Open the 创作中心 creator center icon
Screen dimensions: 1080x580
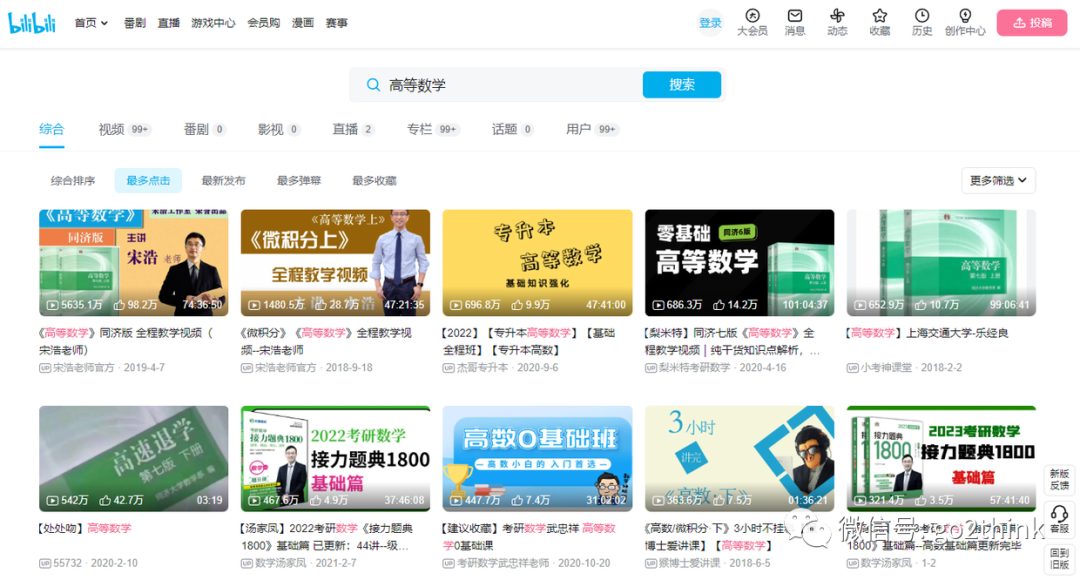click(x=964, y=22)
